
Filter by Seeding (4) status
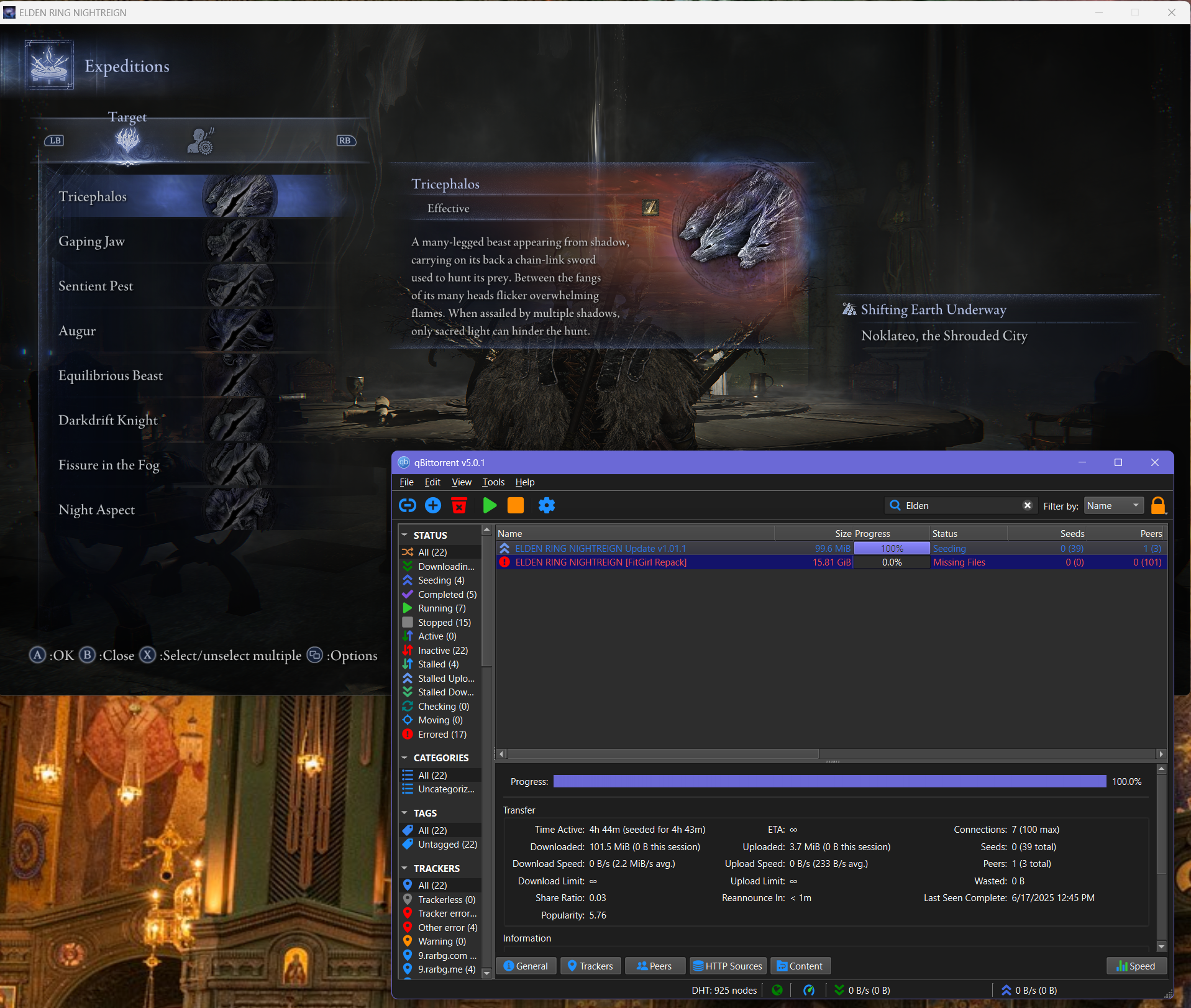(440, 580)
